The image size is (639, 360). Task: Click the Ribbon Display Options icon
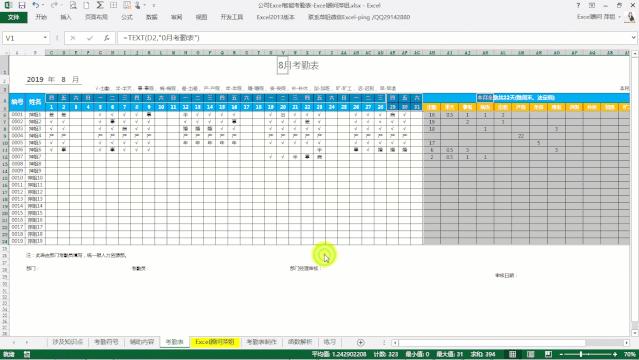tap(592, 5)
